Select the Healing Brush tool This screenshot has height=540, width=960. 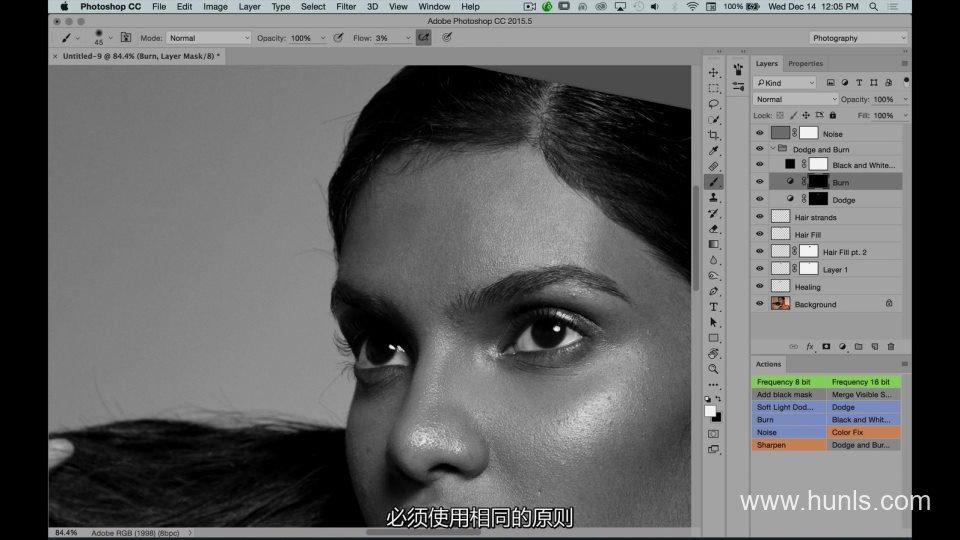pos(713,167)
